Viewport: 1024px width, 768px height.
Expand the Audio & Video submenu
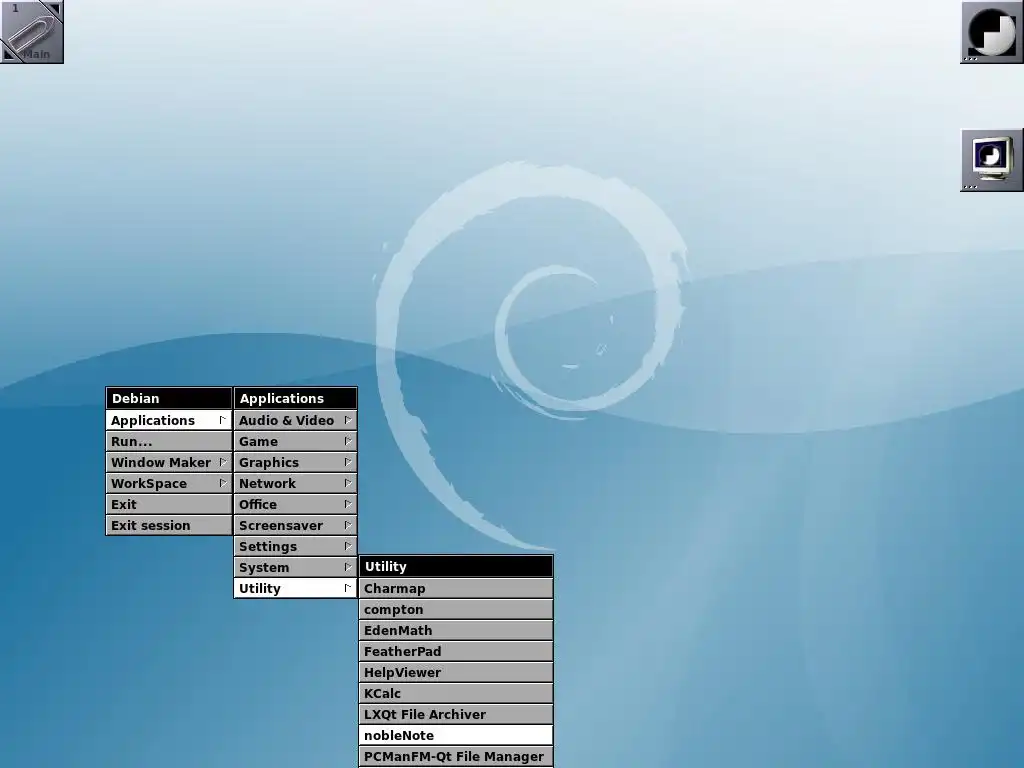pyautogui.click(x=295, y=420)
